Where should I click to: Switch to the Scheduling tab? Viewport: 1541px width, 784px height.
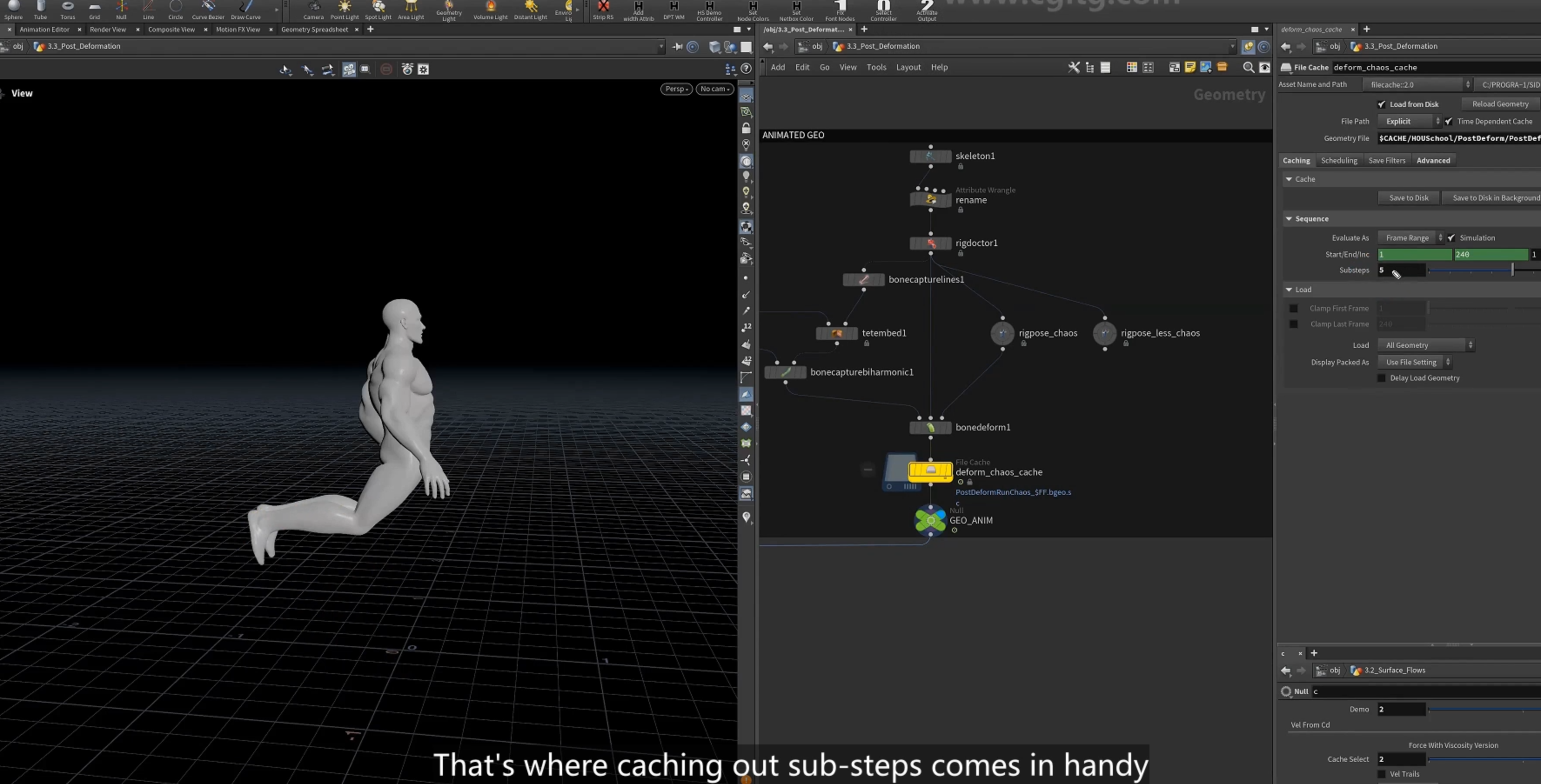click(x=1339, y=160)
